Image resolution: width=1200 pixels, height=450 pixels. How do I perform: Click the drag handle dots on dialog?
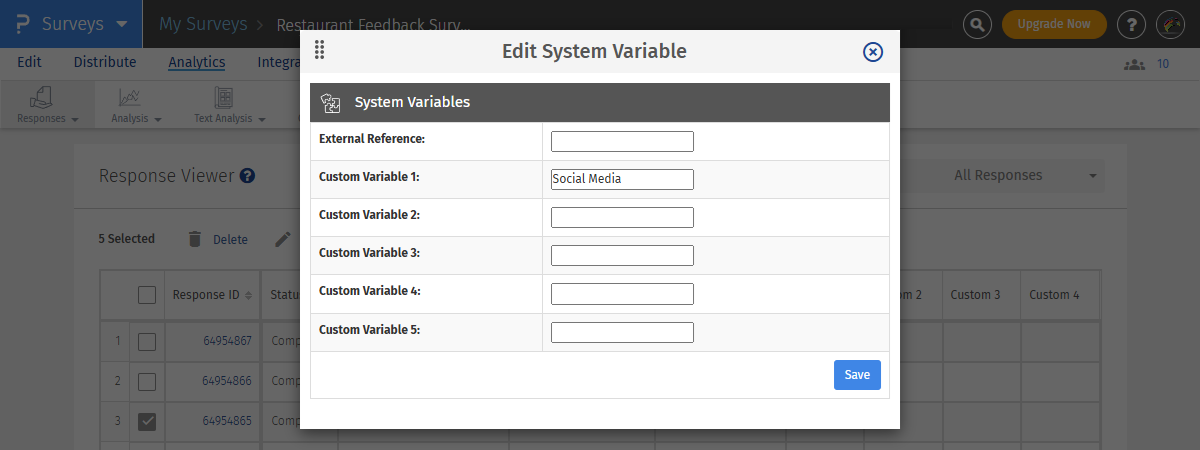319,50
